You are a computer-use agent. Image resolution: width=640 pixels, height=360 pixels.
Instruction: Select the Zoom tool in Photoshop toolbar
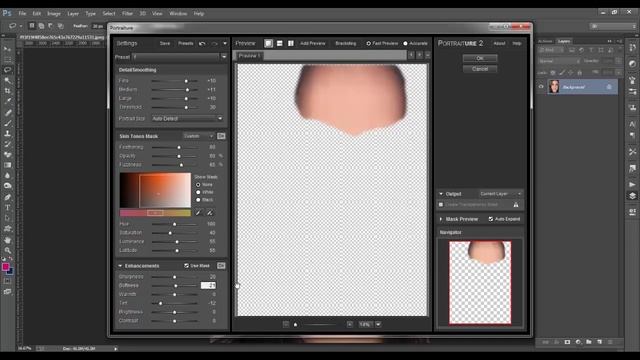pos(7,250)
